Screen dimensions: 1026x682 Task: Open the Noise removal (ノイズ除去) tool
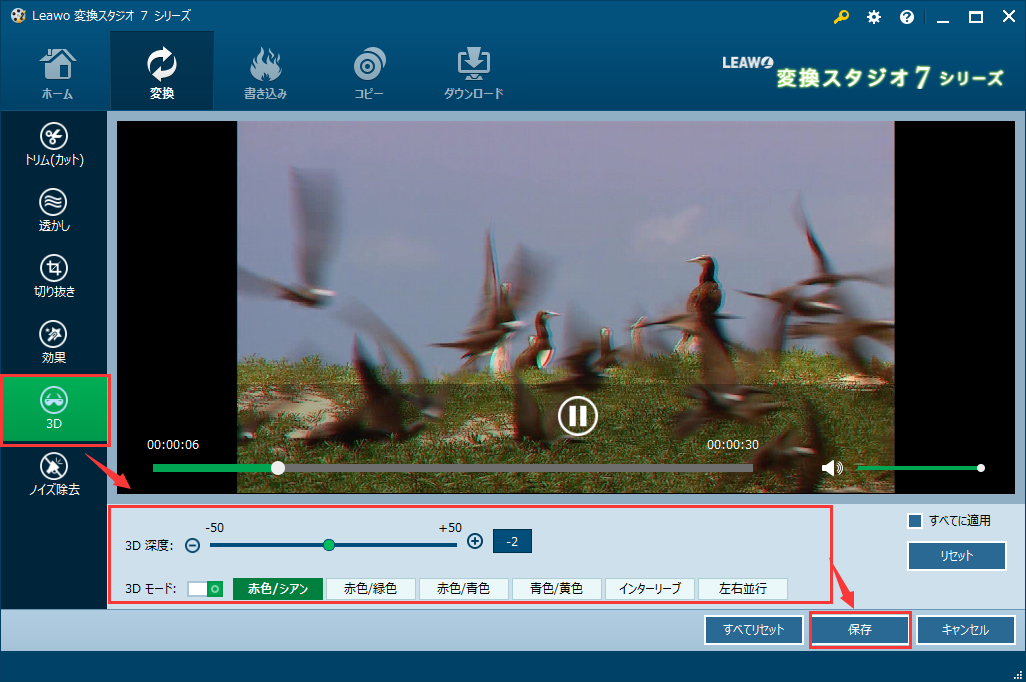coord(53,474)
